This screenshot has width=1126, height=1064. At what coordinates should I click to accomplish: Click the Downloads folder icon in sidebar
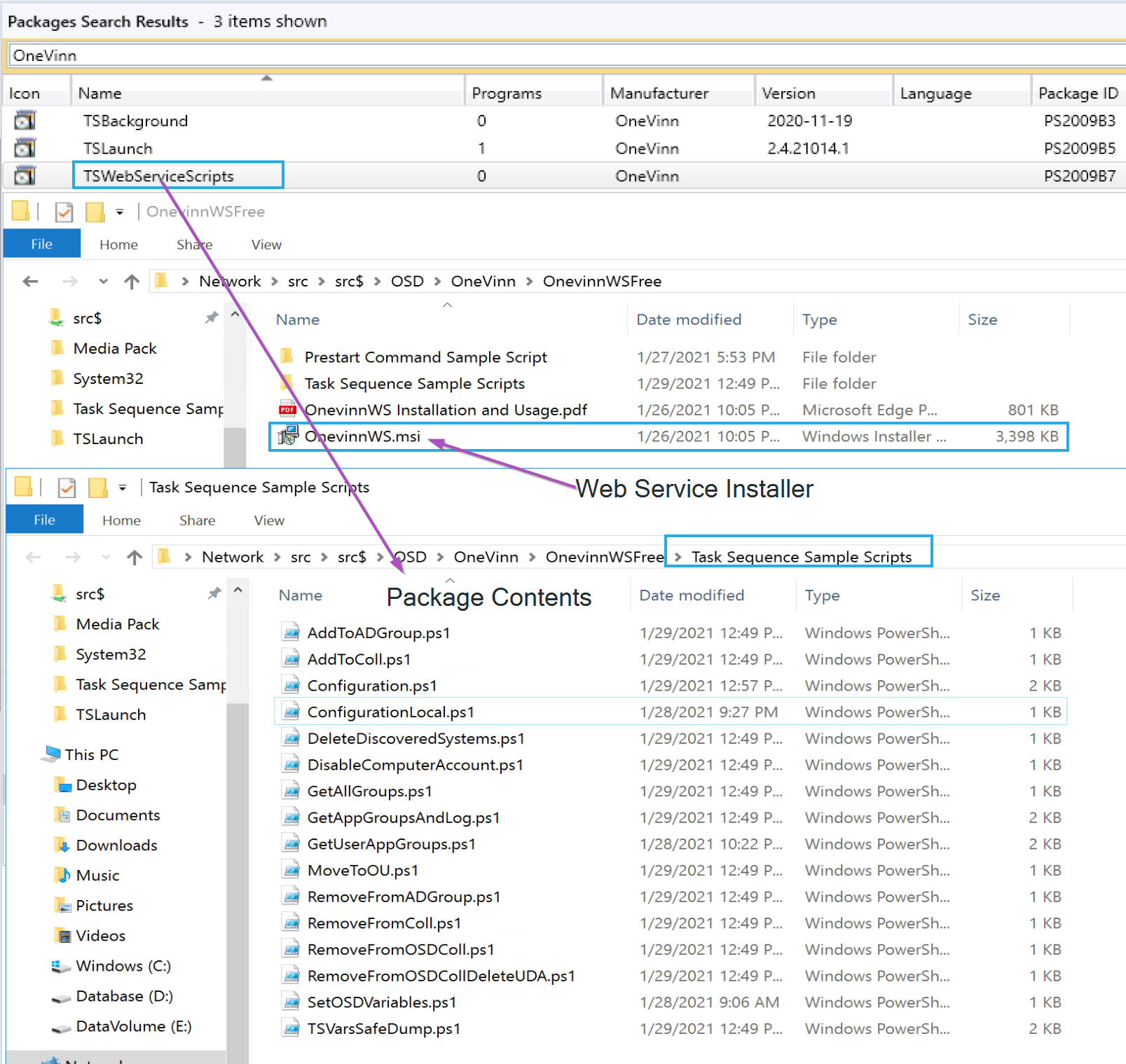click(62, 845)
